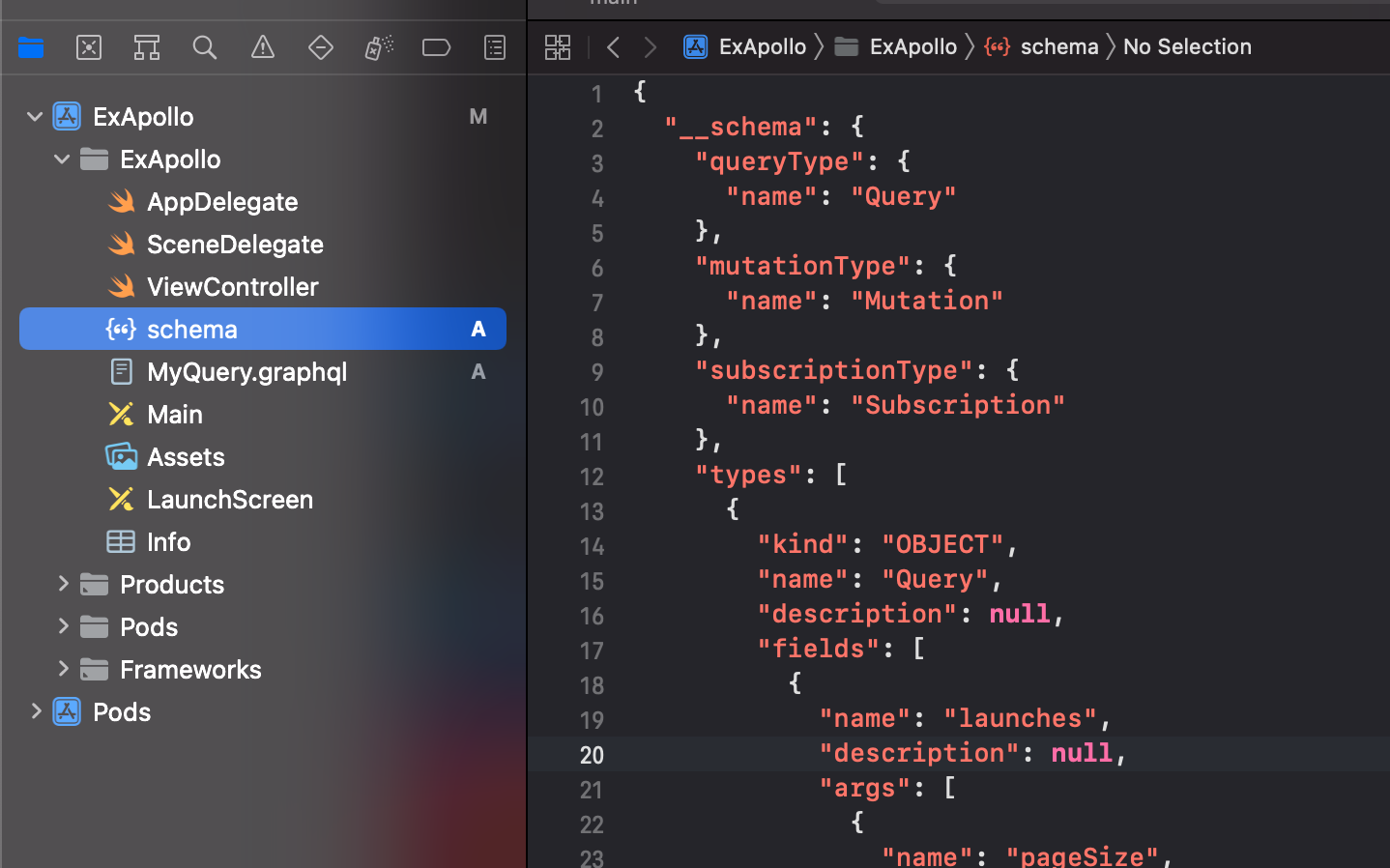Open MyQuery.graphql file
The height and width of the screenshot is (868, 1390).
point(246,372)
